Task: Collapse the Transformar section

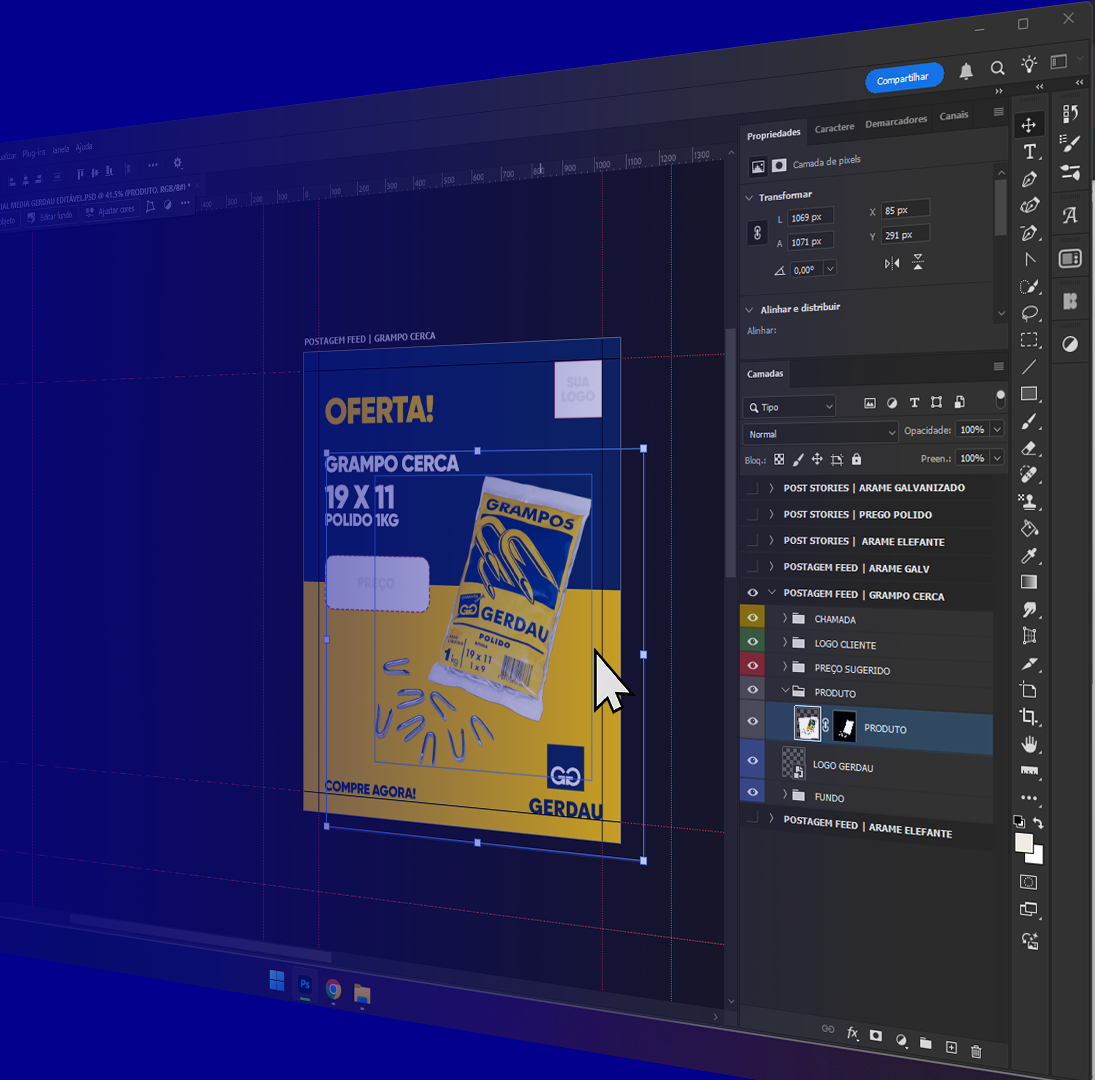Action: [x=750, y=197]
